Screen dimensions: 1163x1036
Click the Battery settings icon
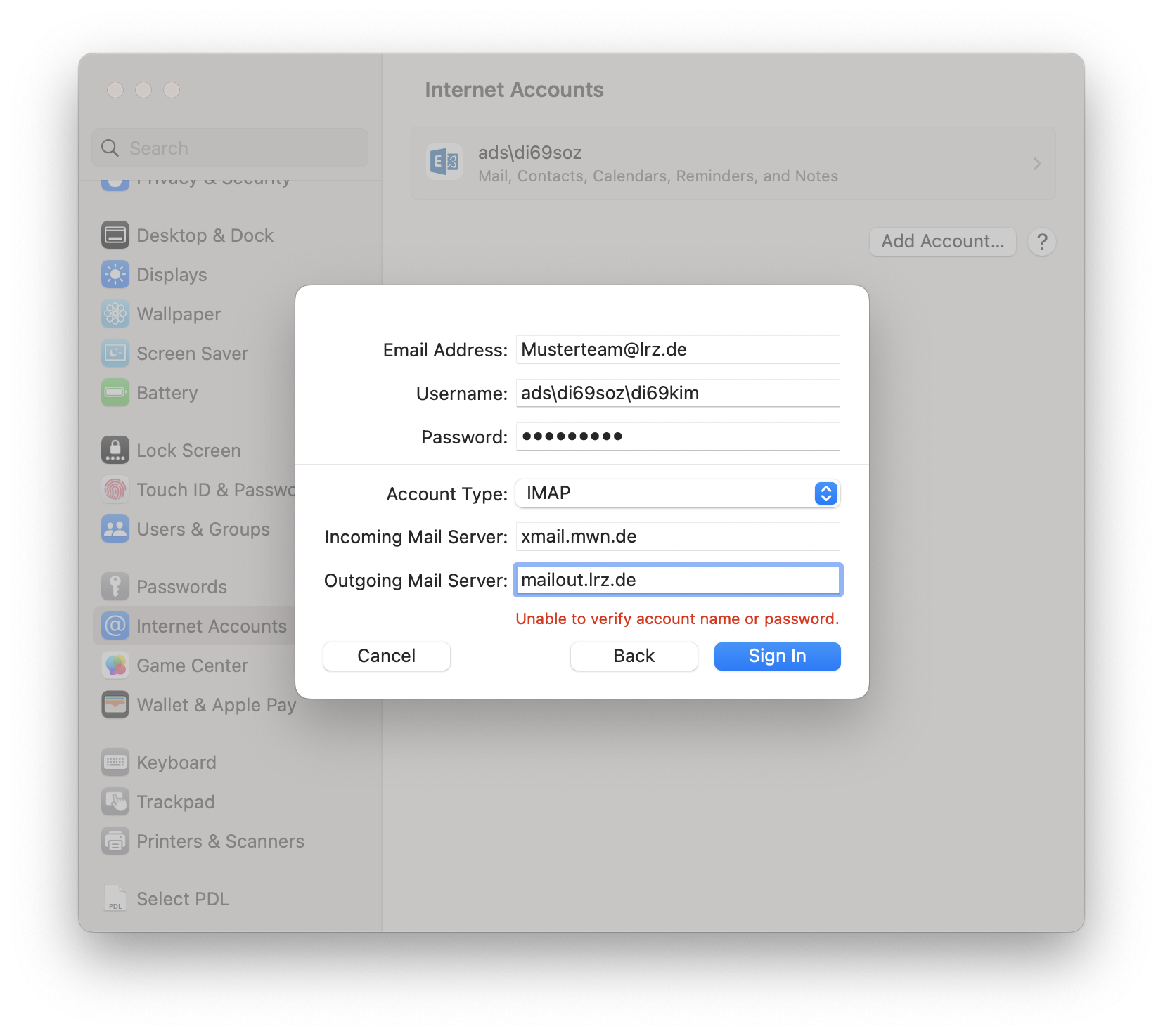[x=115, y=393]
